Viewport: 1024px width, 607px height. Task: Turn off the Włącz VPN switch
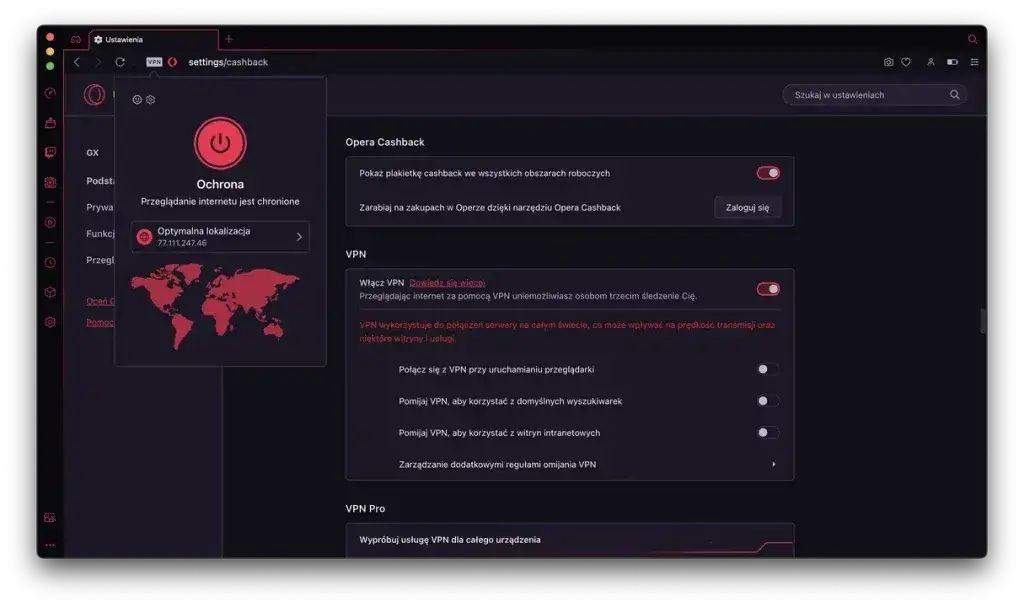pos(767,287)
